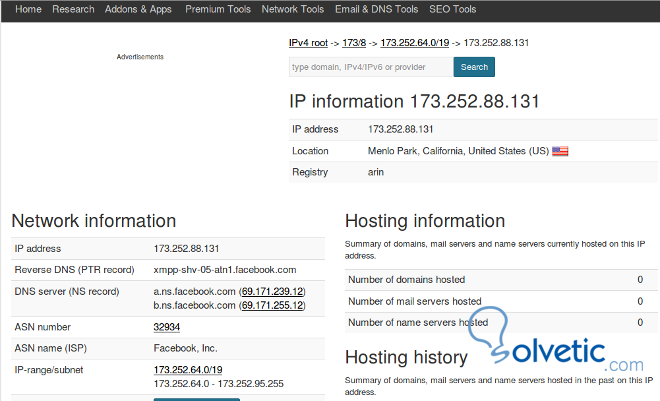Click the IP-range/subnet 173.252.64.0/19 link
The width and height of the screenshot is (660, 401).
click(187, 370)
